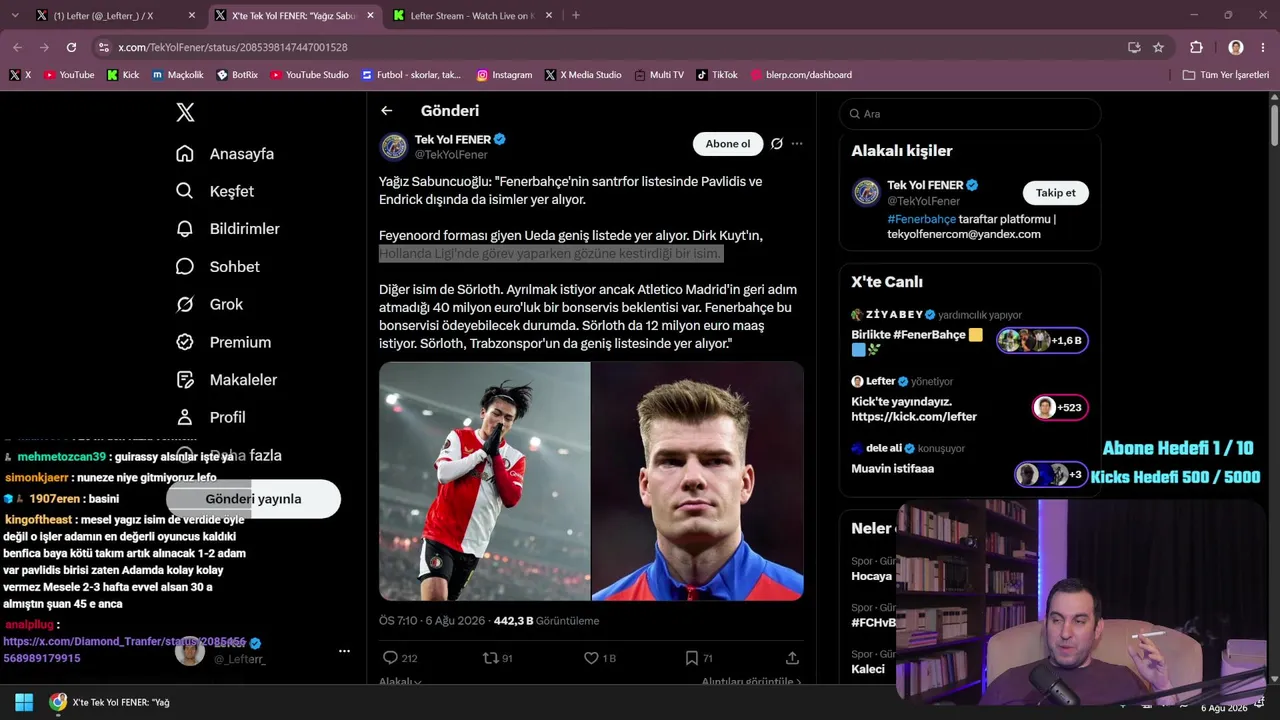The height and width of the screenshot is (720, 1280).
Task: Bookmark this page with the star icon
Action: [1158, 47]
